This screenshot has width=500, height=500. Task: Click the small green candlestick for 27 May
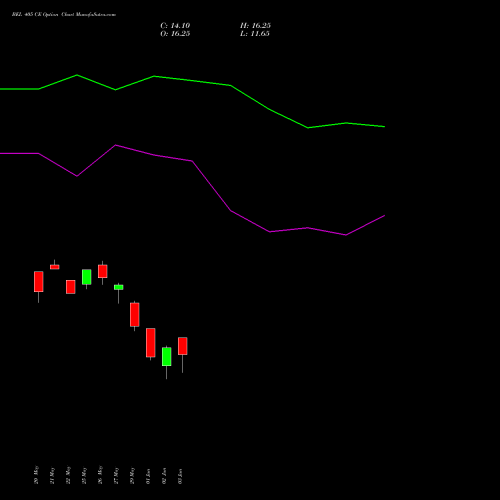point(119,287)
